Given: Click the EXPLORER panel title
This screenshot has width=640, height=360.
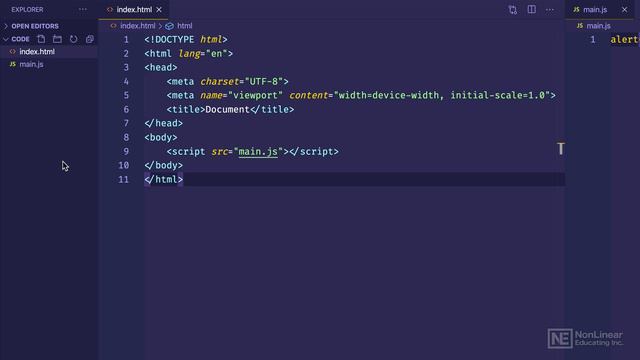Looking at the screenshot, I should (27, 9).
